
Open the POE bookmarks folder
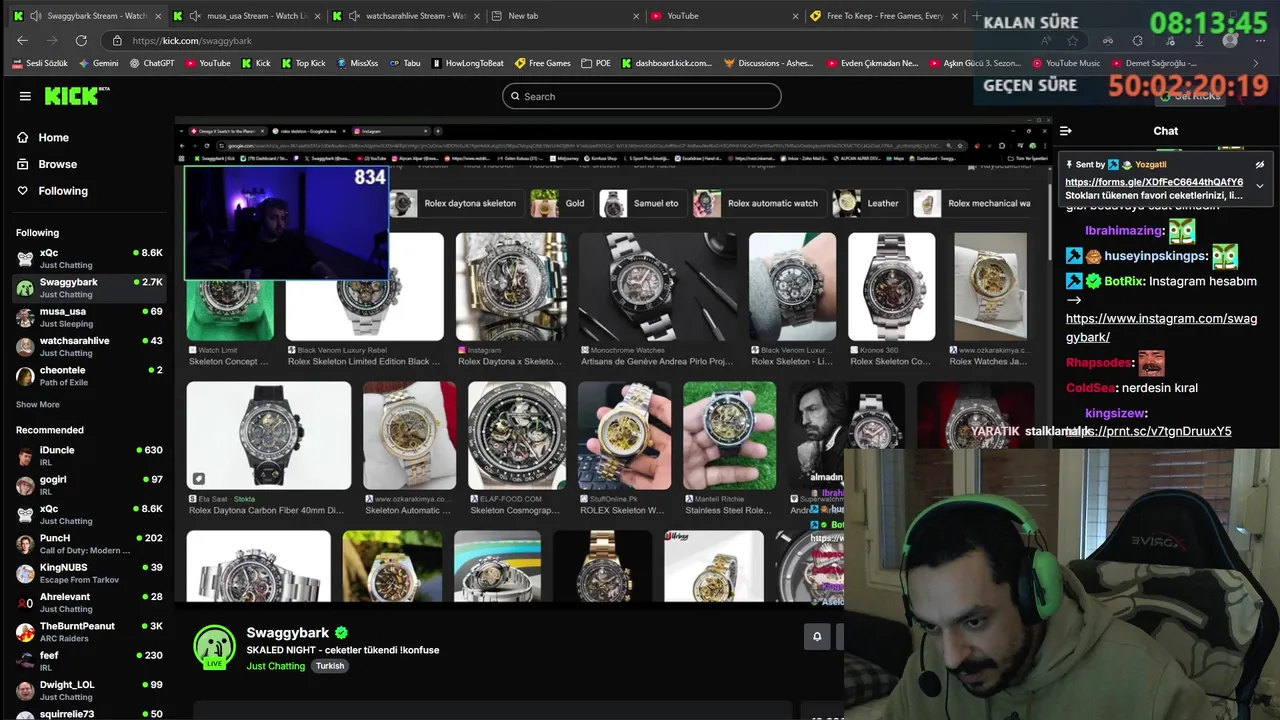click(x=596, y=63)
